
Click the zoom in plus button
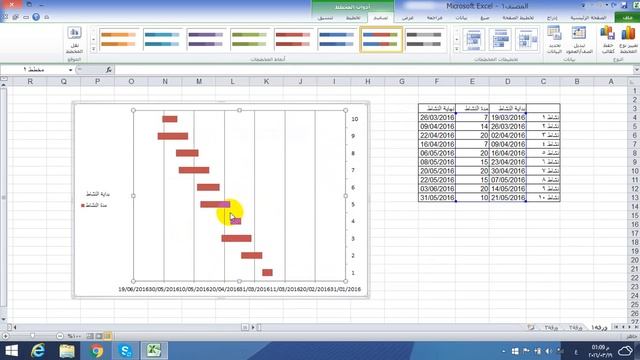coord(5,336)
